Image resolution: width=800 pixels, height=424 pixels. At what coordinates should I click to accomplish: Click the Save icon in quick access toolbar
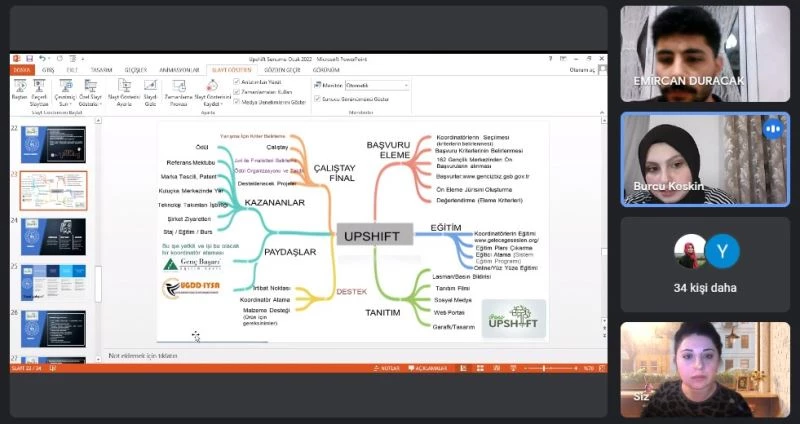(x=29, y=59)
